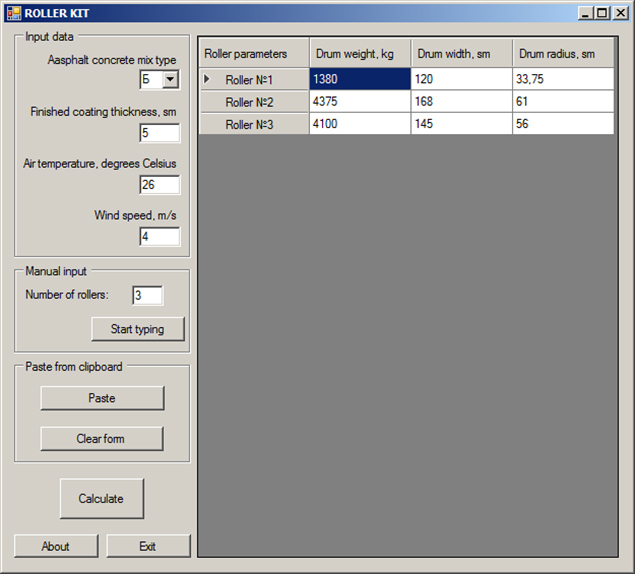Click the air temperature input field
The width and height of the screenshot is (635, 574).
(x=159, y=185)
